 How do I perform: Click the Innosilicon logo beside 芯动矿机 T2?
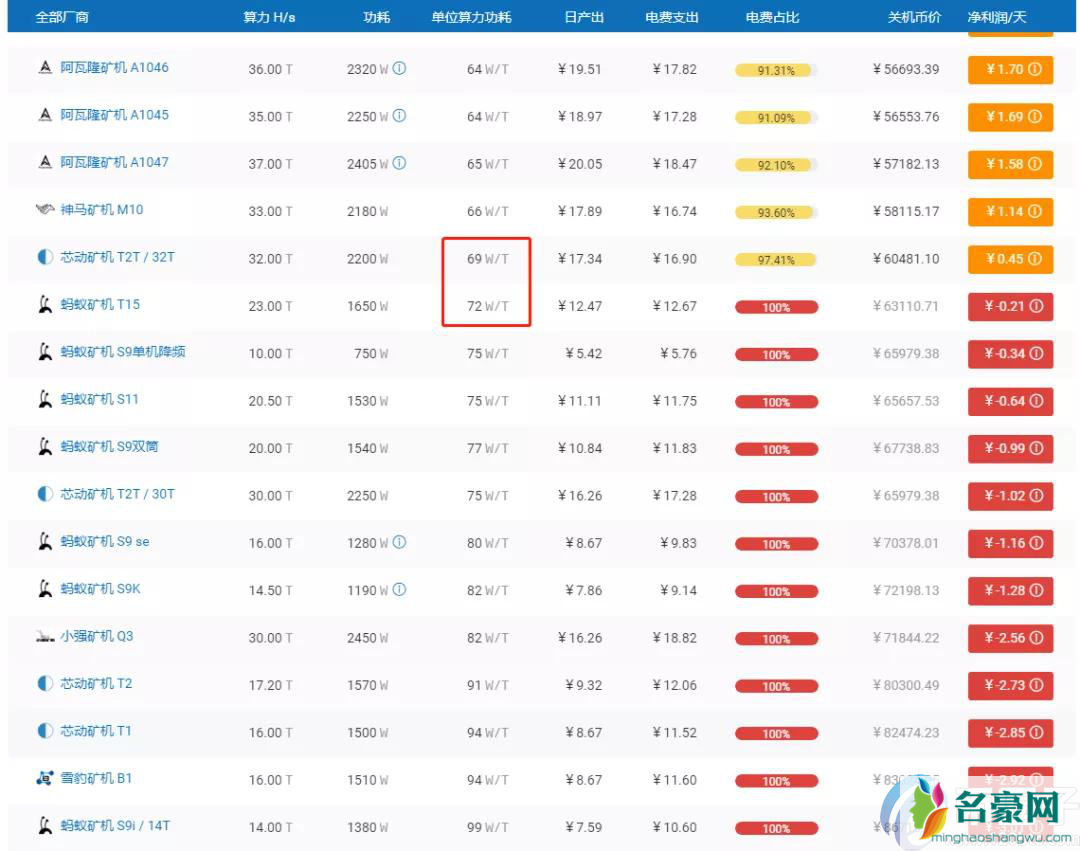tap(45, 684)
